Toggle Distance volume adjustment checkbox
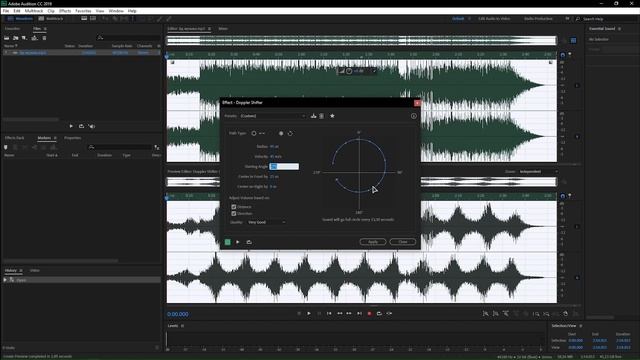Viewport: 640px width, 360px height. click(234, 207)
